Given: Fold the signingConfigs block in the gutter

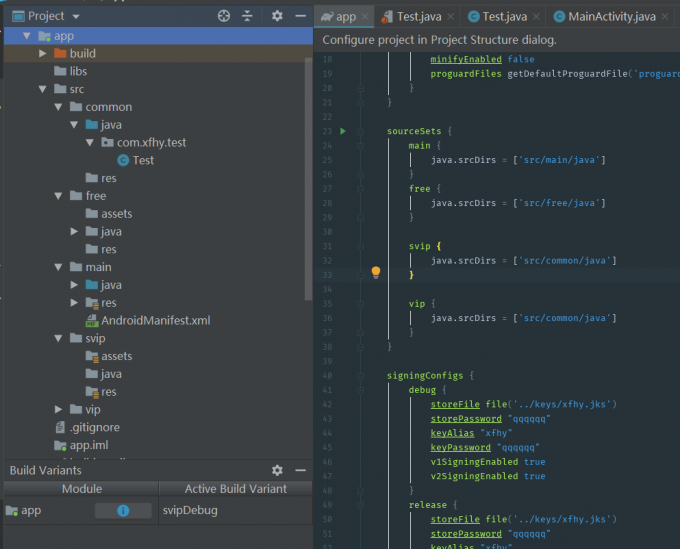Looking at the screenshot, I should 360,376.
